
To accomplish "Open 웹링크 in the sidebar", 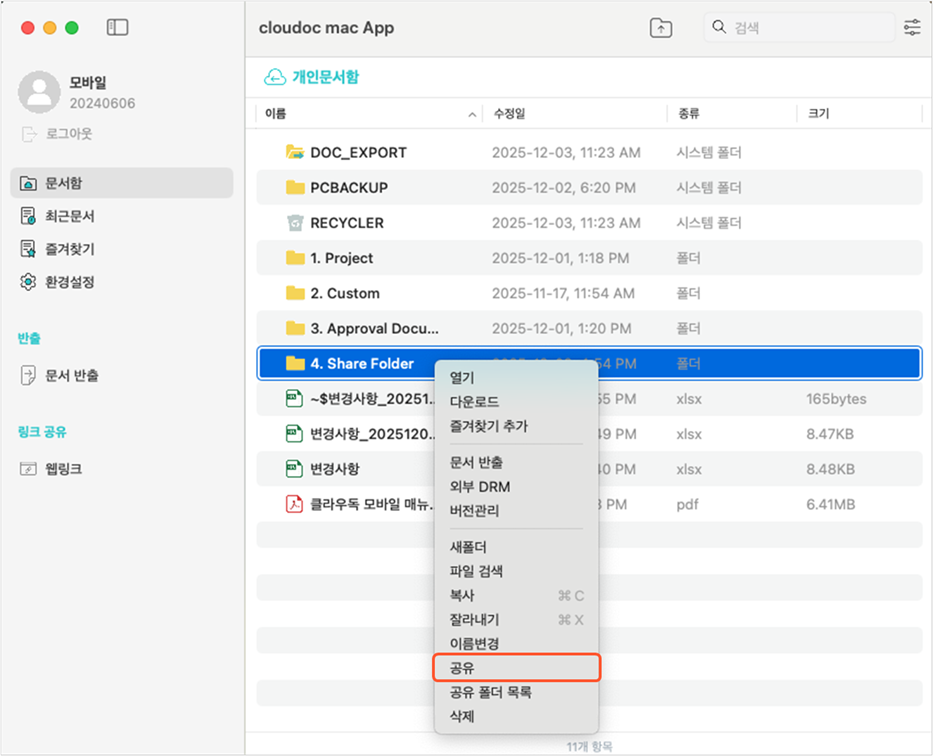I will pos(65,469).
